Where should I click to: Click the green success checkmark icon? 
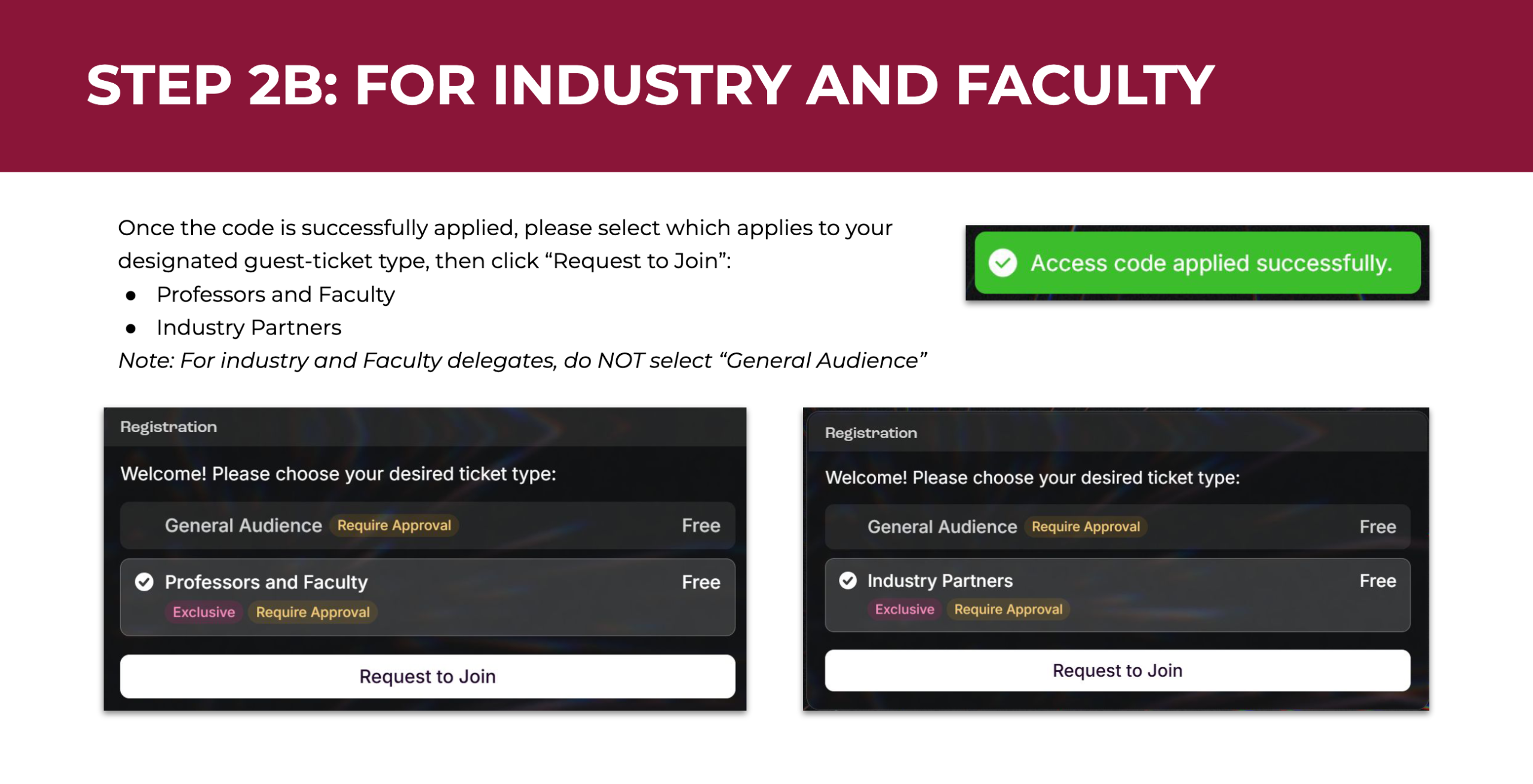click(x=1002, y=263)
